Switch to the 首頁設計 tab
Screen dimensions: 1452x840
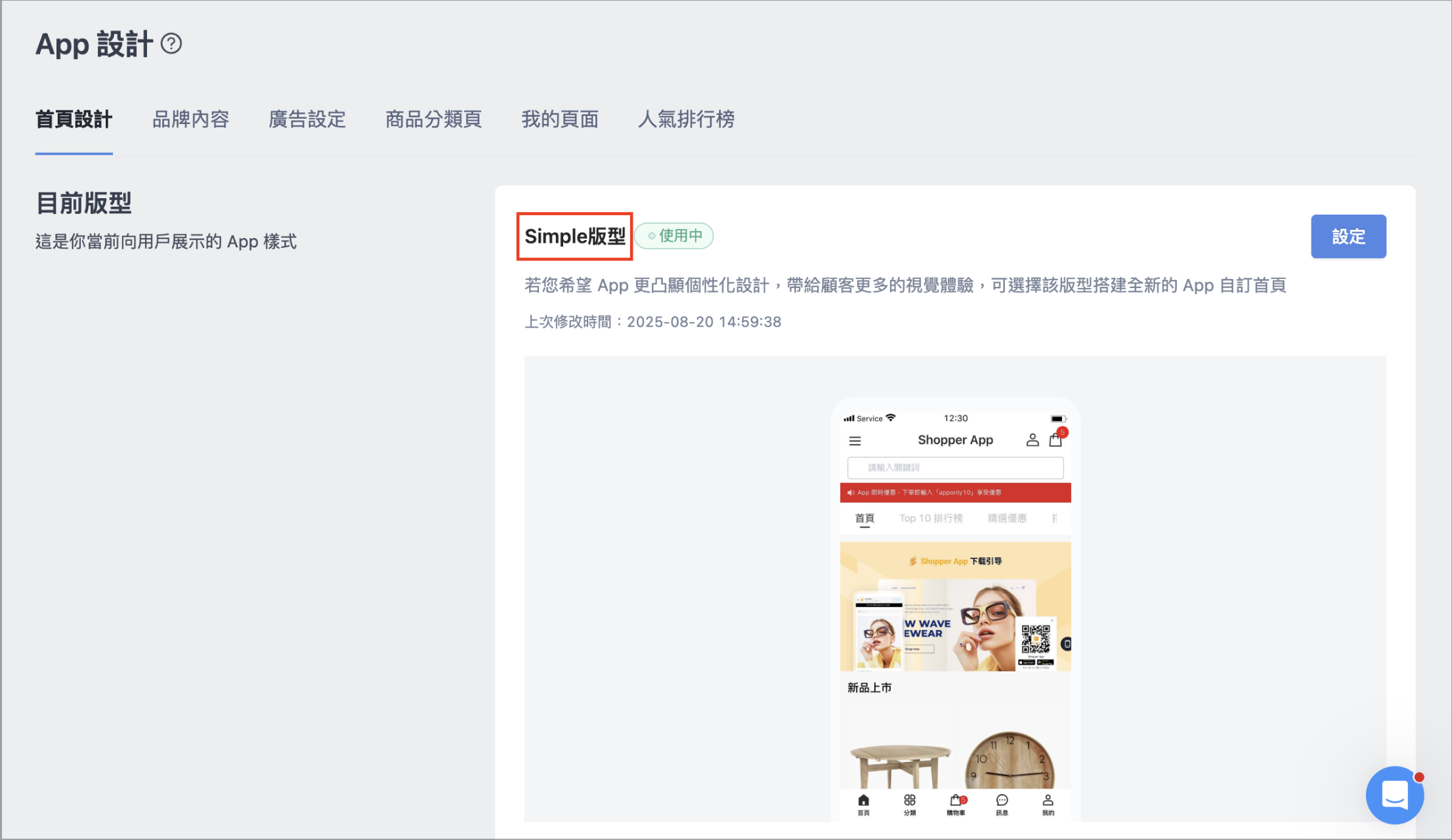(x=74, y=119)
